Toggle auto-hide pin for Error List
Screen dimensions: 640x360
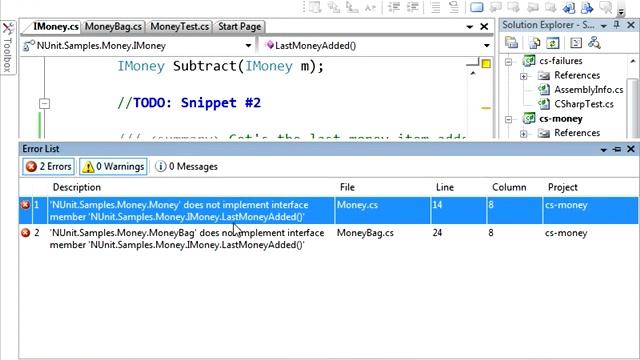(617, 149)
